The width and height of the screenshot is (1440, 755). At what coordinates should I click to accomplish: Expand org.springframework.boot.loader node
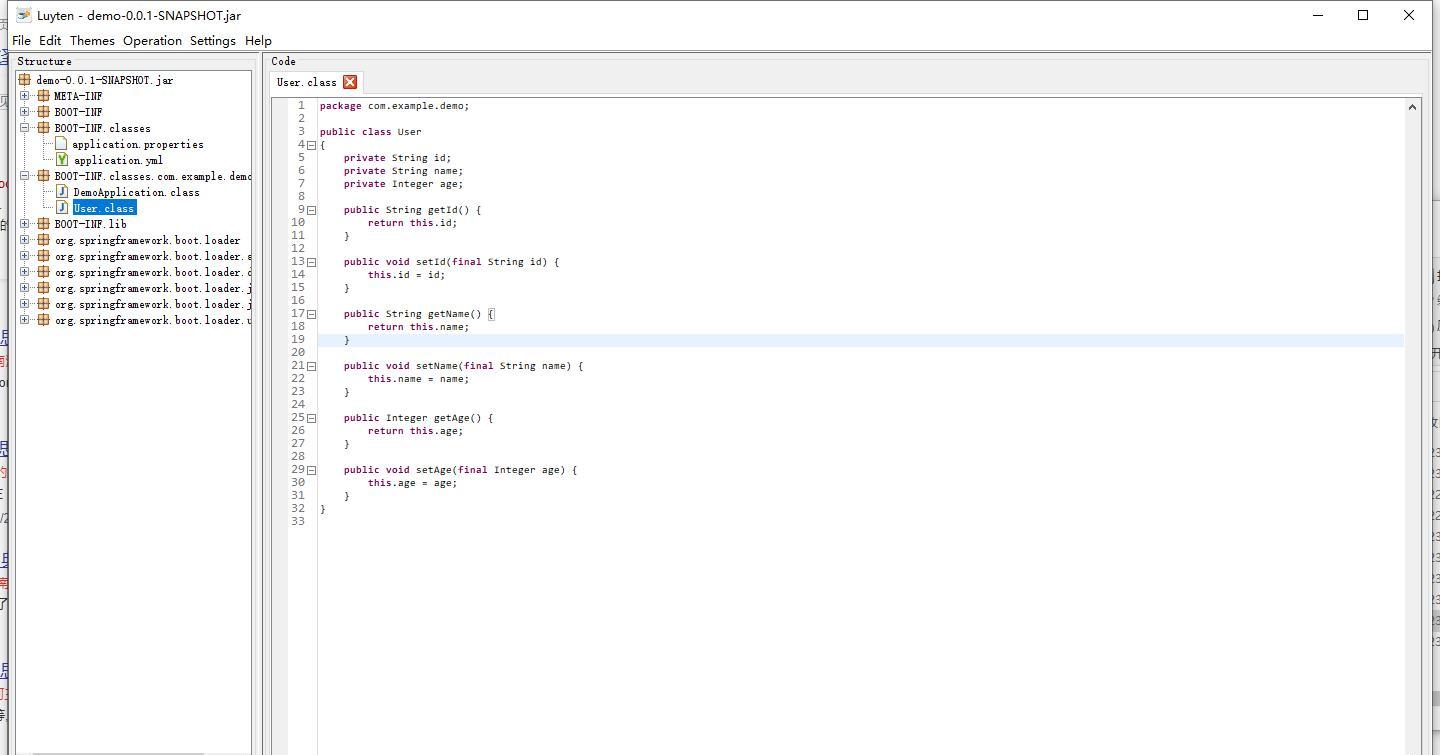[x=25, y=240]
